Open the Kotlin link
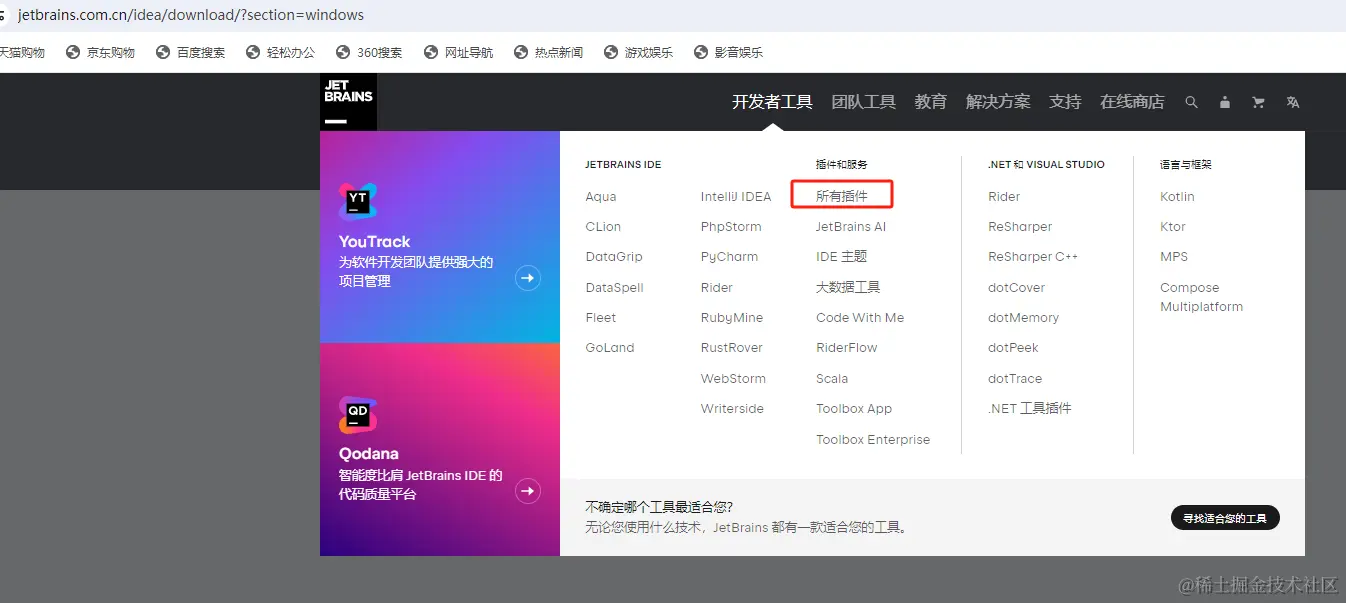 pos(1177,197)
